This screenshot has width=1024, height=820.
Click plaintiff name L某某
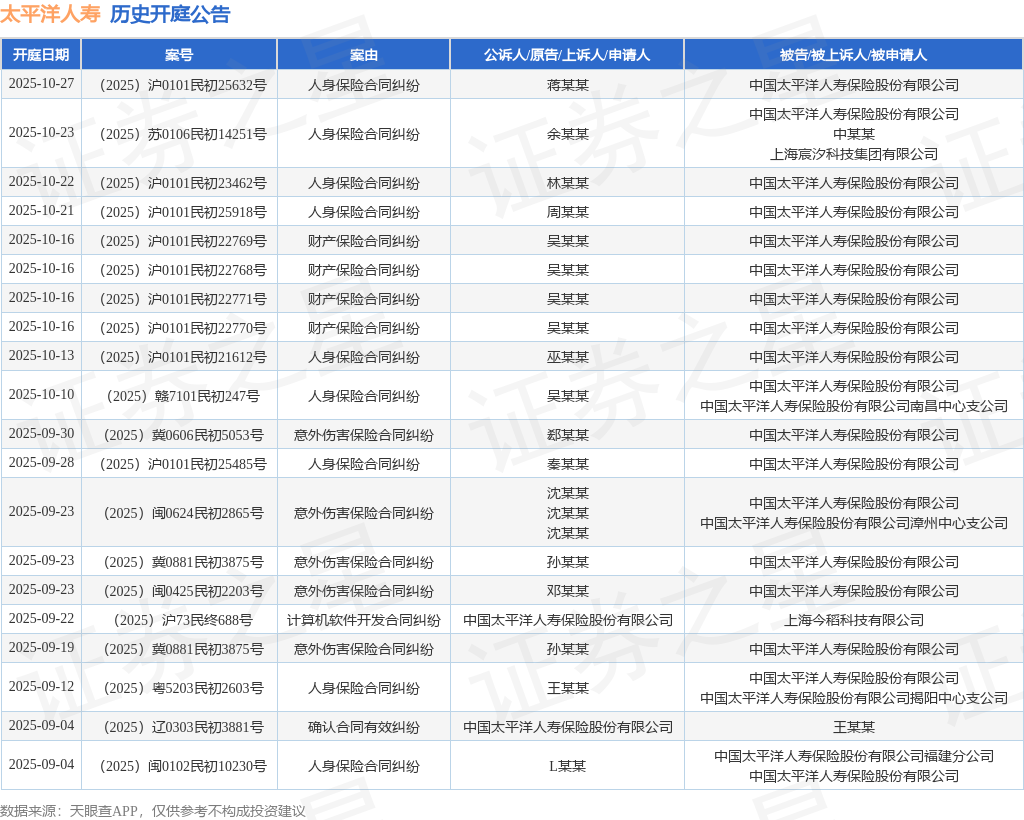568,766
